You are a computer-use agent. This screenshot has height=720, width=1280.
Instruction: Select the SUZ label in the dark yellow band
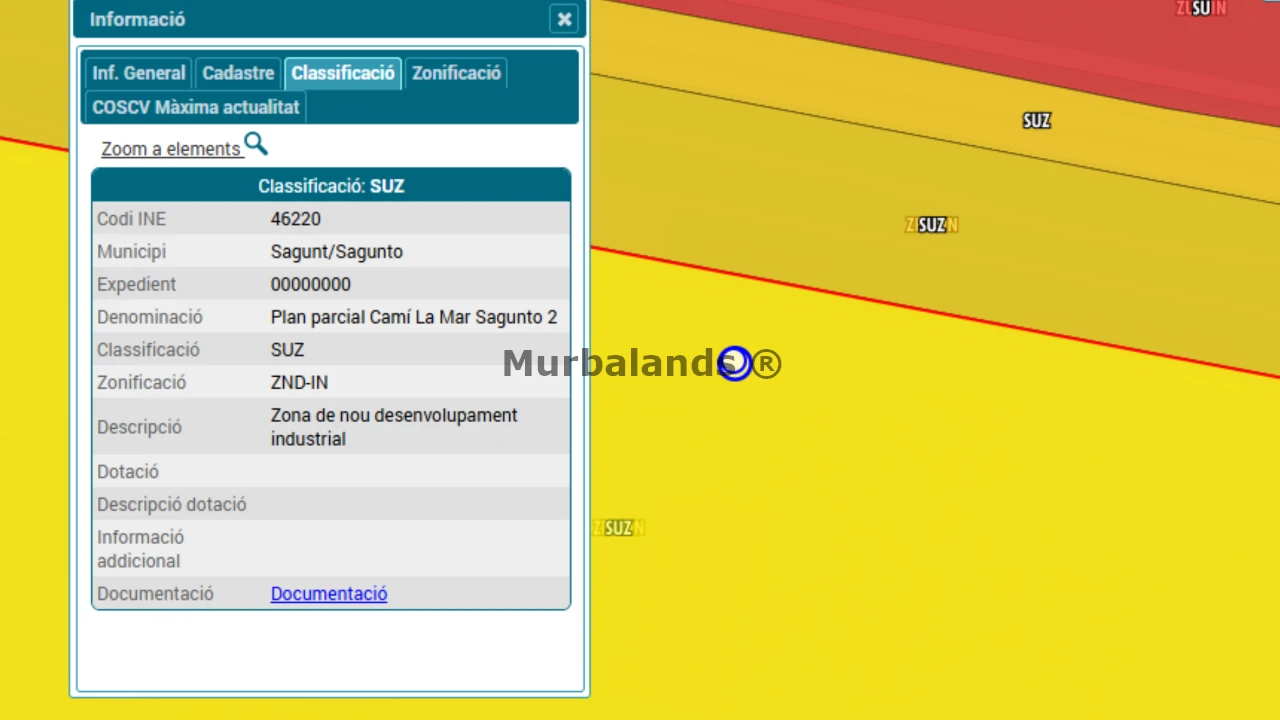pyautogui.click(x=932, y=225)
